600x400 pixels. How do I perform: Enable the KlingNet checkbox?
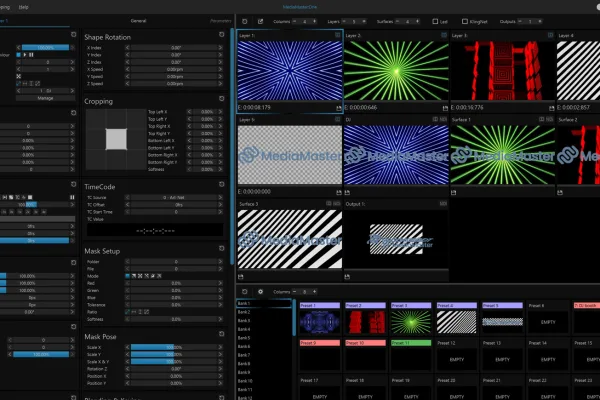coord(465,21)
